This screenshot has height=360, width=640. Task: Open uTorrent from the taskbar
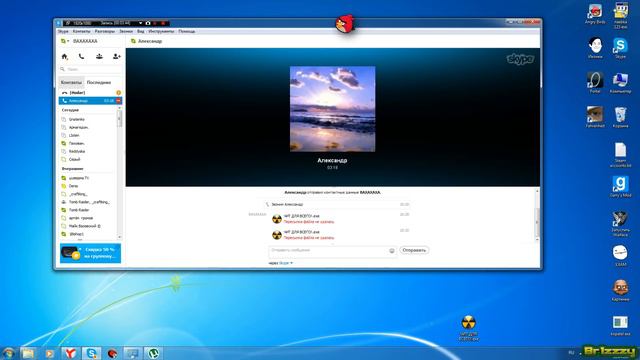coord(153,353)
